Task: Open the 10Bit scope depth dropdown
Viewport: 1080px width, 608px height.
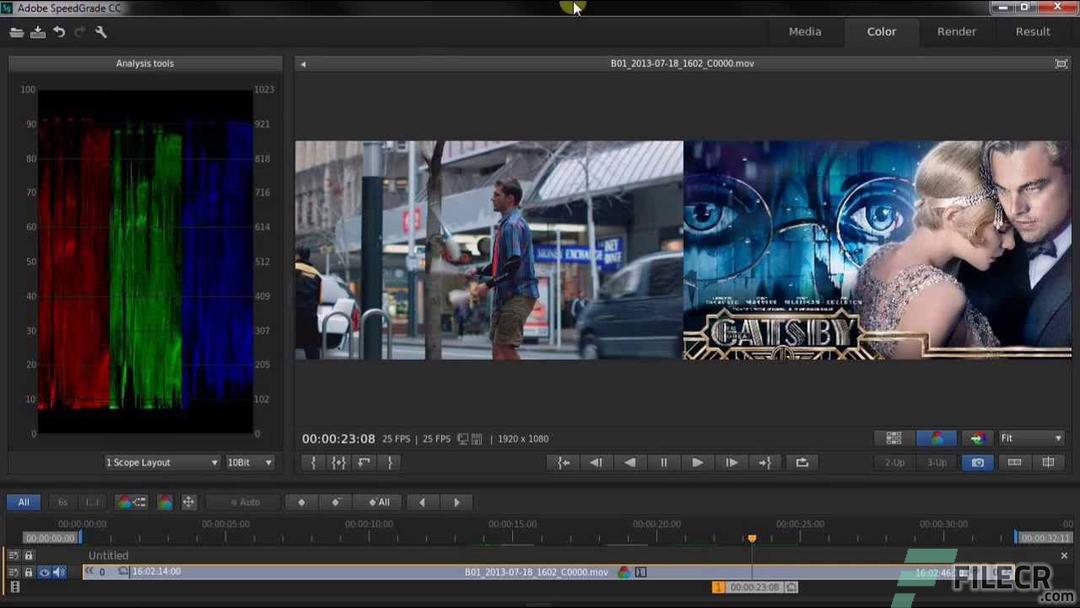Action: pos(249,462)
